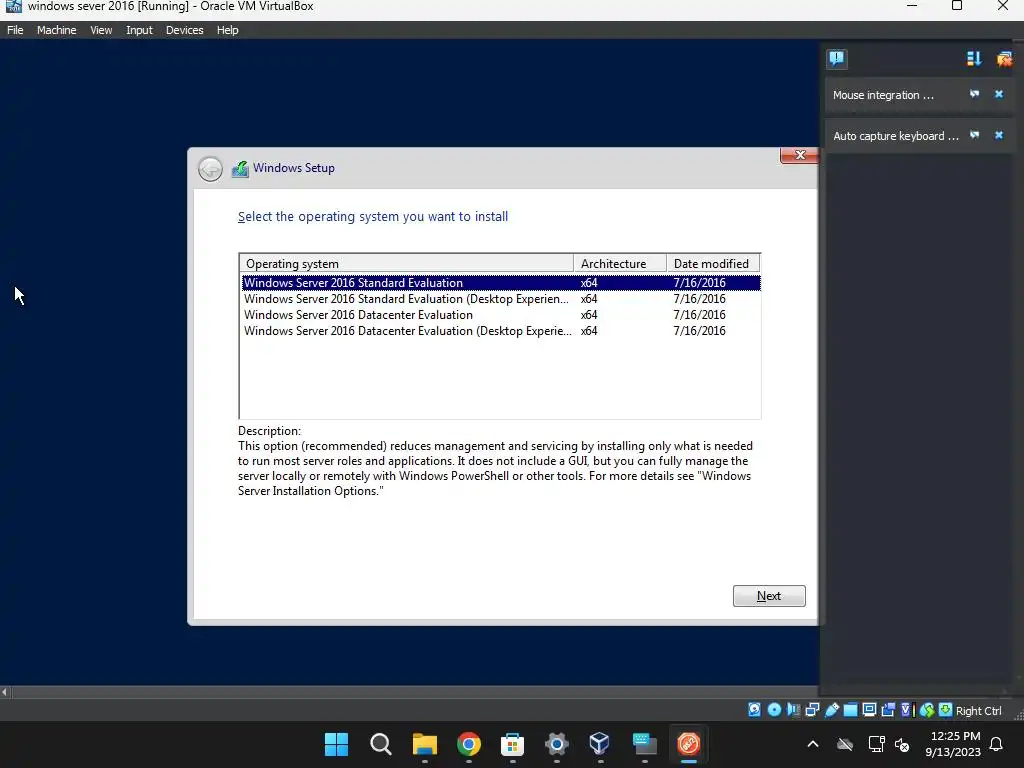Click the display indicator in status bar
Screen dimensions: 1024x768
tap(869, 710)
